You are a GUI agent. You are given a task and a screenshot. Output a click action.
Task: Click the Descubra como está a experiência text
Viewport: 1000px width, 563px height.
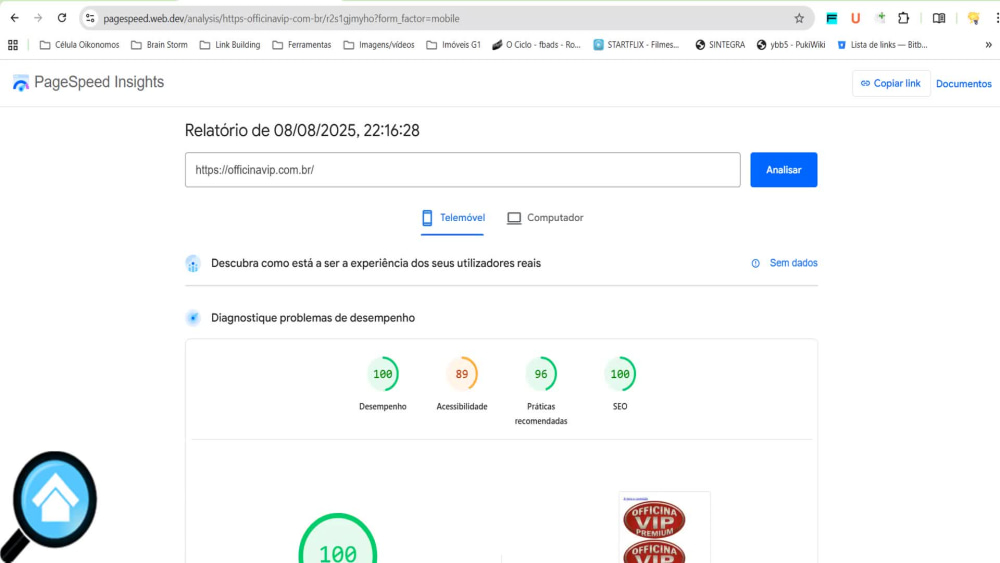[x=376, y=263]
